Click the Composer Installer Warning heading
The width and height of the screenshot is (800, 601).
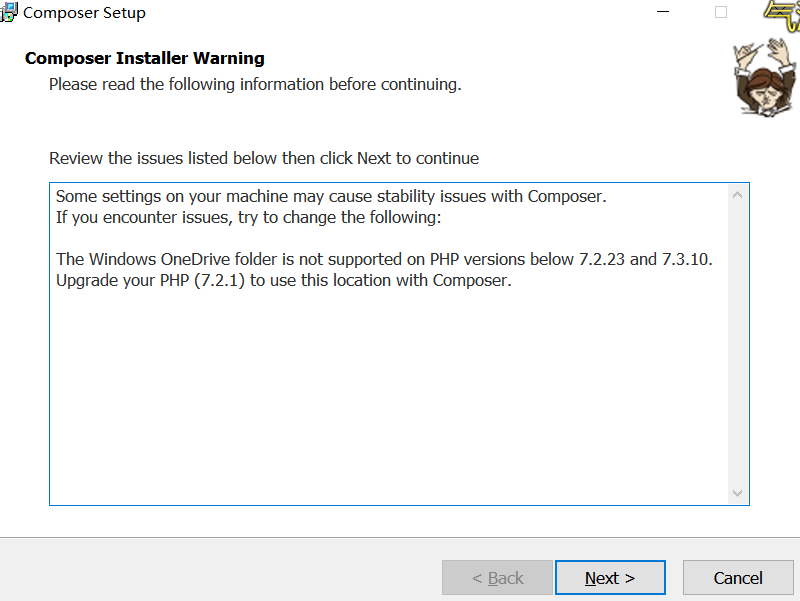145,58
